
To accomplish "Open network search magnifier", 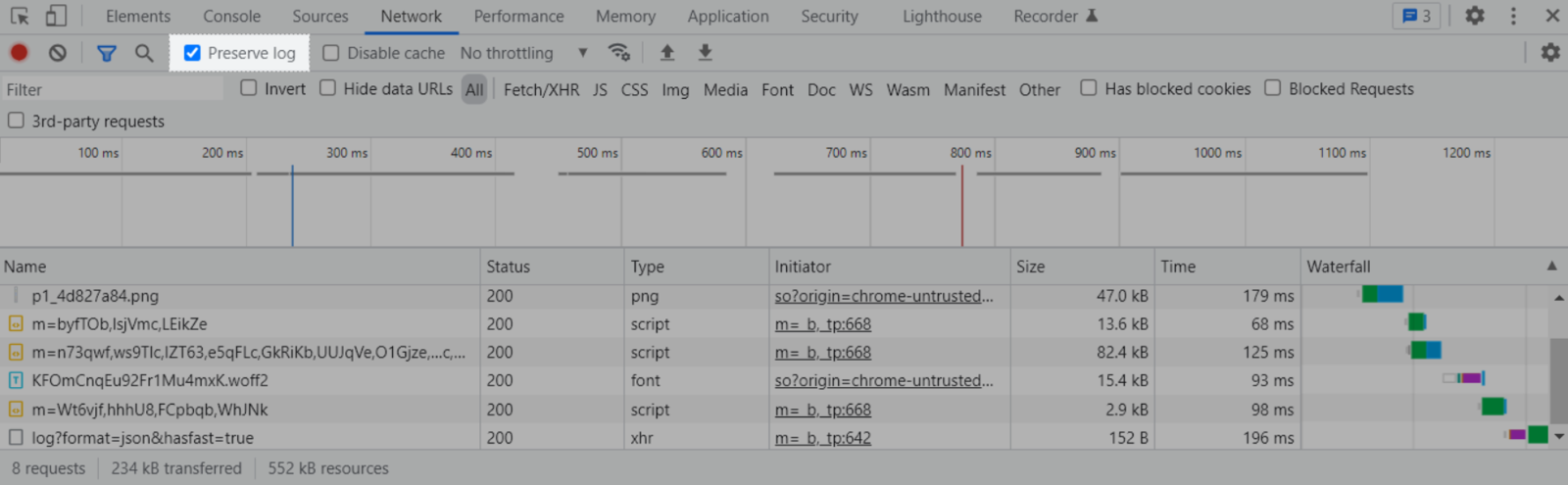I will pyautogui.click(x=144, y=53).
